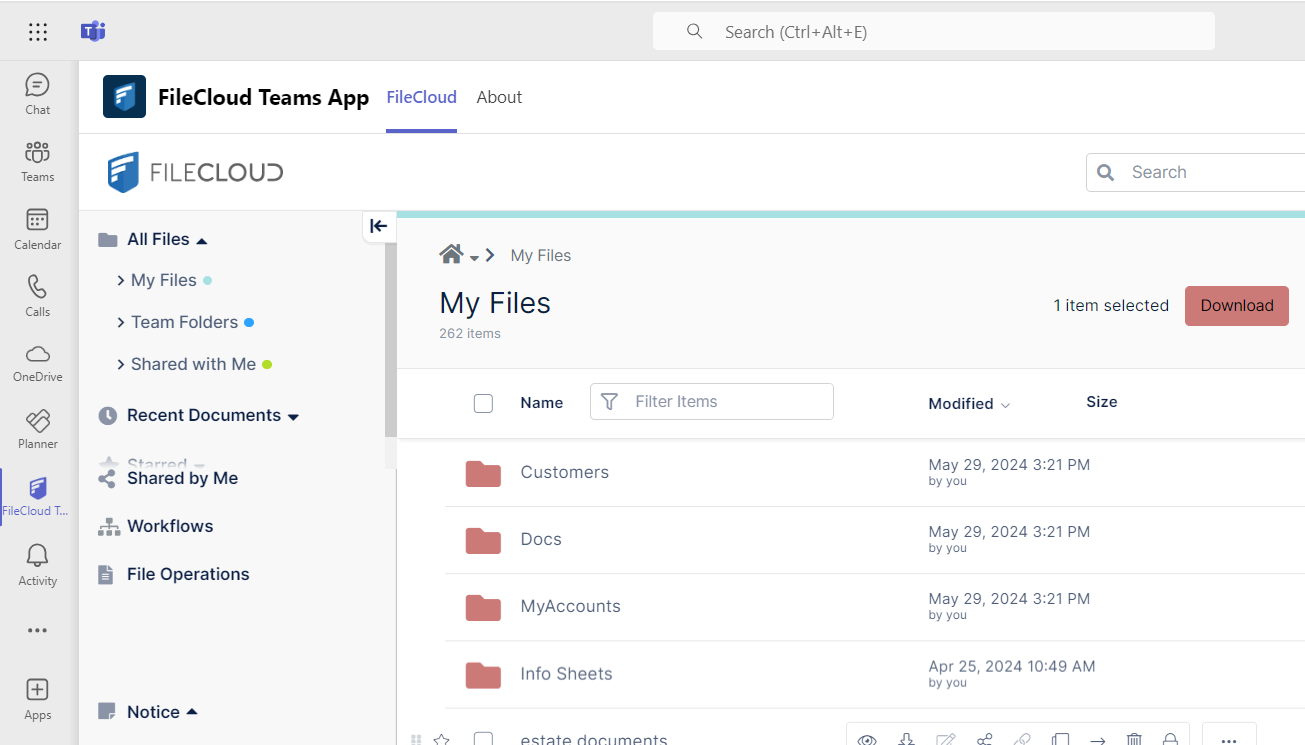The image size is (1305, 745).
Task: Click the home icon in breadcrumb
Action: pos(451,255)
